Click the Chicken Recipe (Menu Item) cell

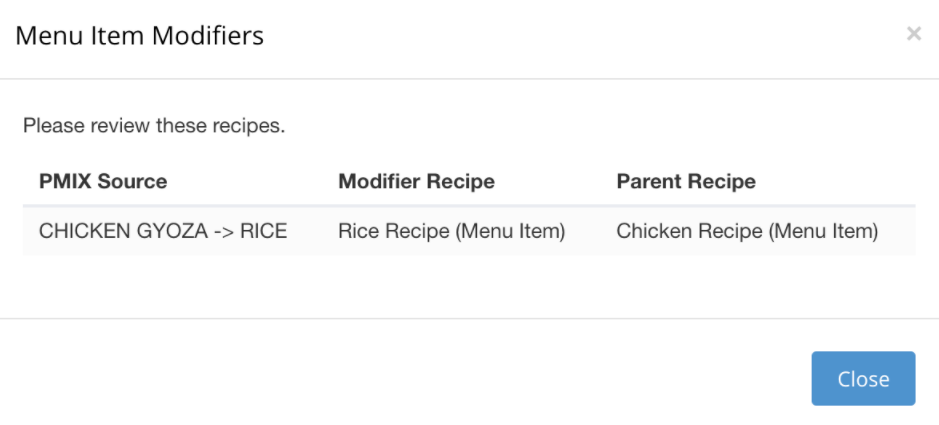[747, 232]
